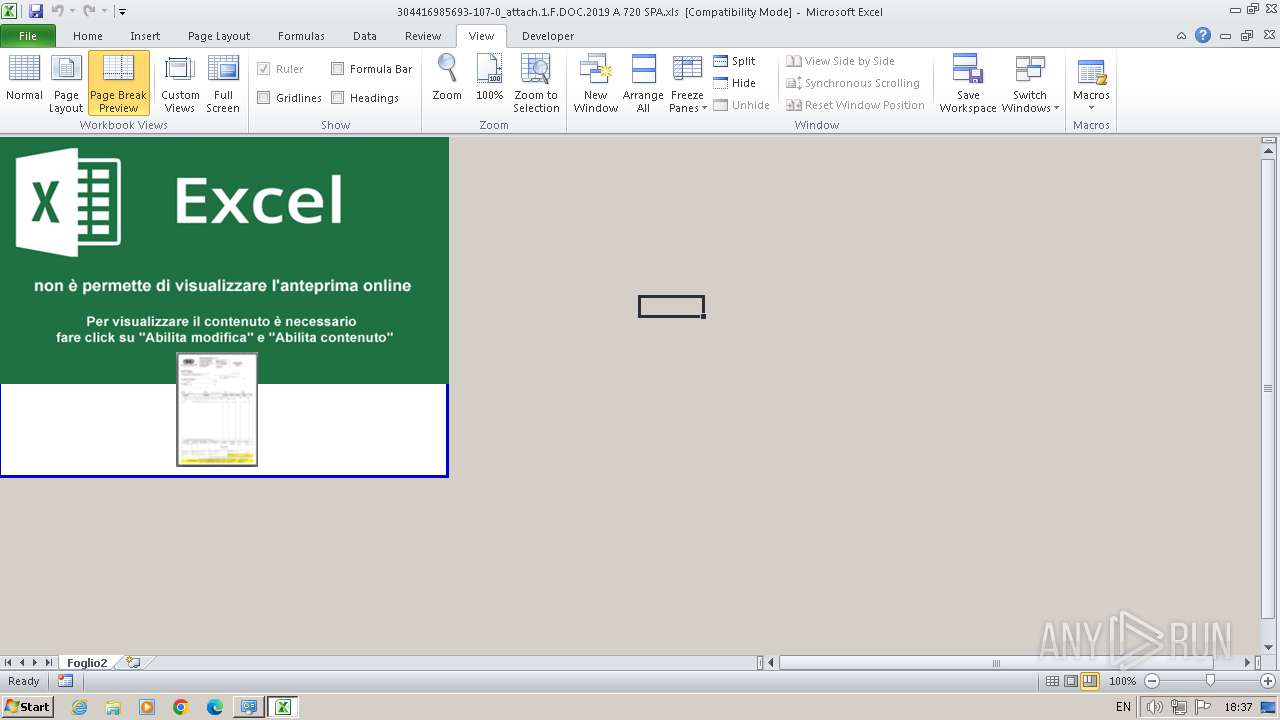Click the horizontal scrollbar
The width and height of the screenshot is (1280, 720).
coord(996,662)
